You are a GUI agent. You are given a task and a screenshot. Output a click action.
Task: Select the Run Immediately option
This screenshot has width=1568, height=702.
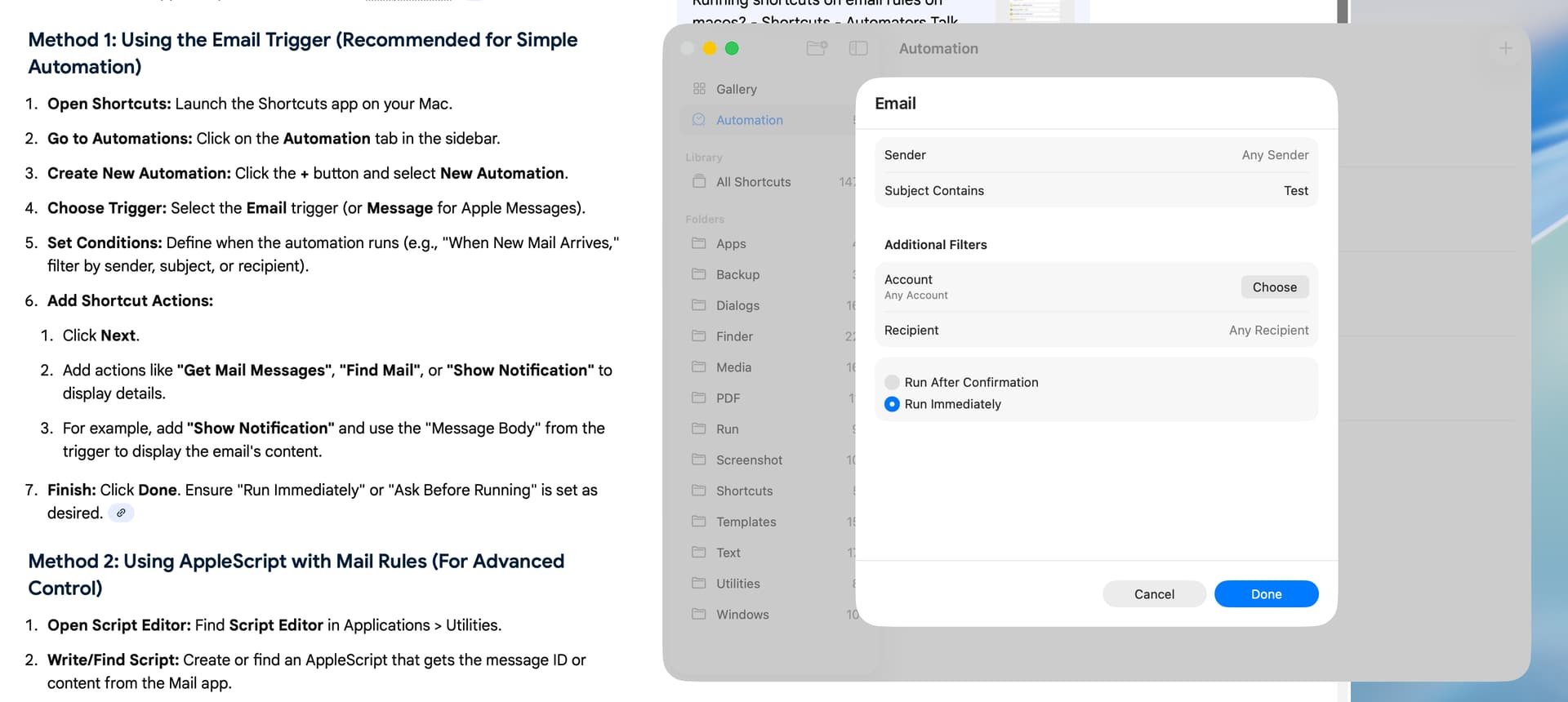click(892, 404)
